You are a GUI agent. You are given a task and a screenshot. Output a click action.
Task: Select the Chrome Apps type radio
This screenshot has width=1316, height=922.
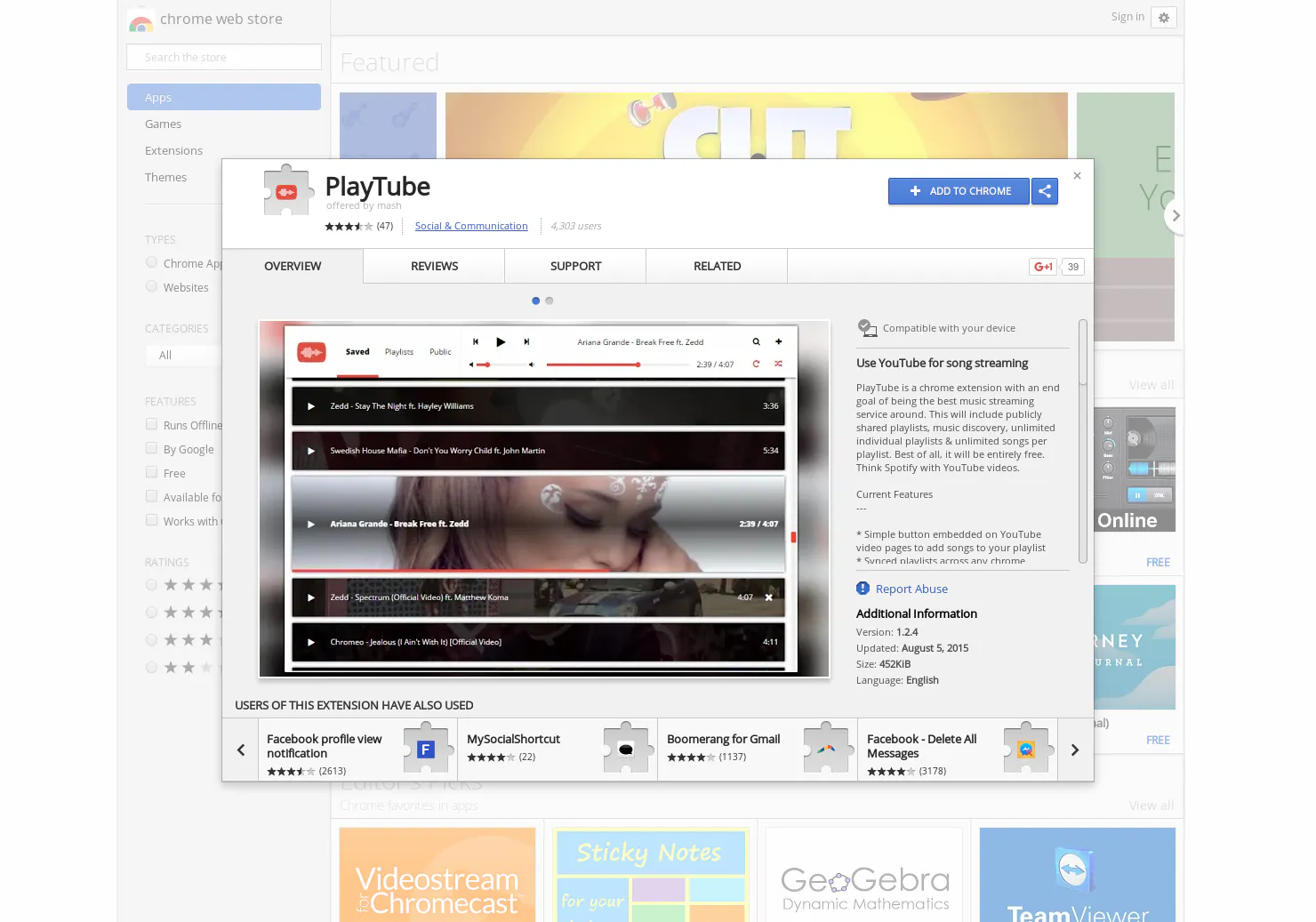pyautogui.click(x=151, y=262)
